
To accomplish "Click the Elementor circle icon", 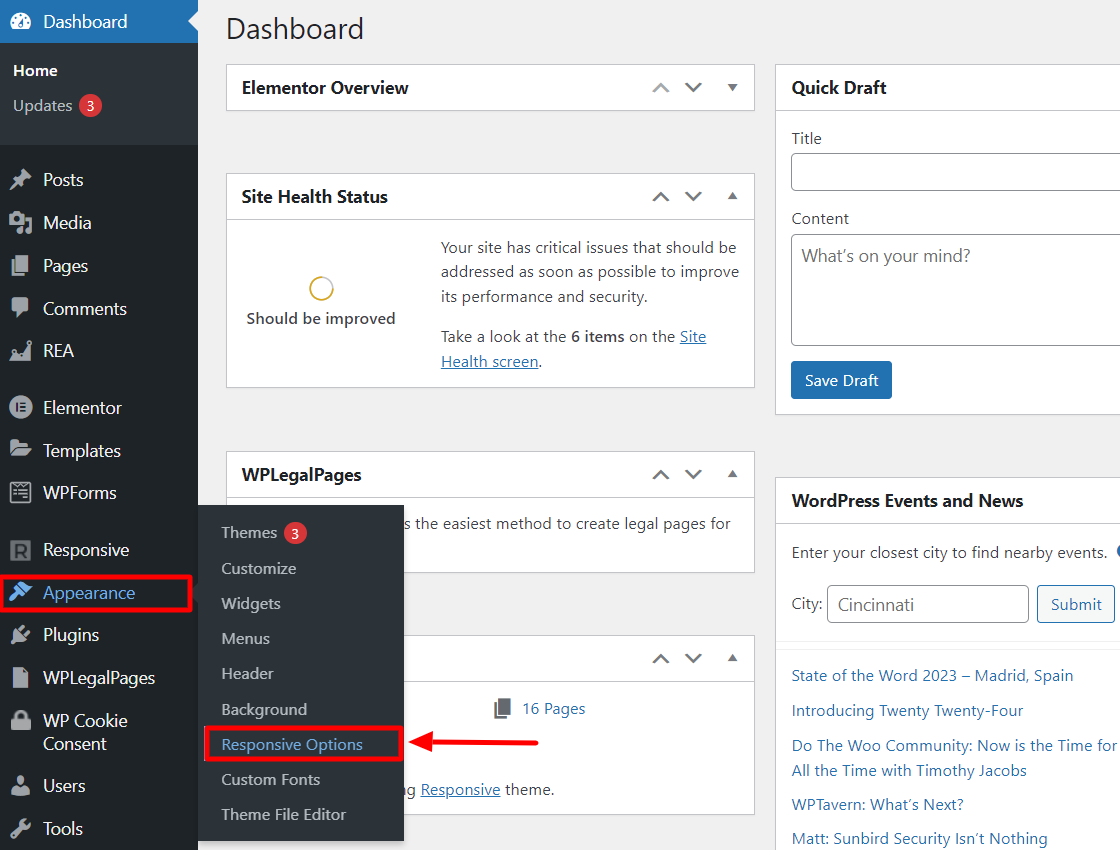I will click(x=21, y=407).
